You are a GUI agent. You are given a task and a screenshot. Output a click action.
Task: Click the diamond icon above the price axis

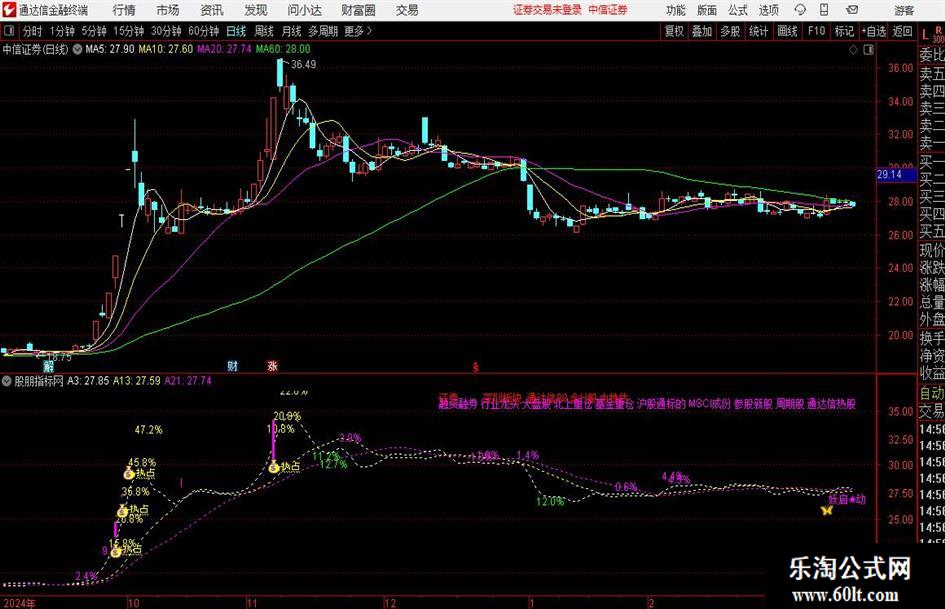(x=853, y=50)
